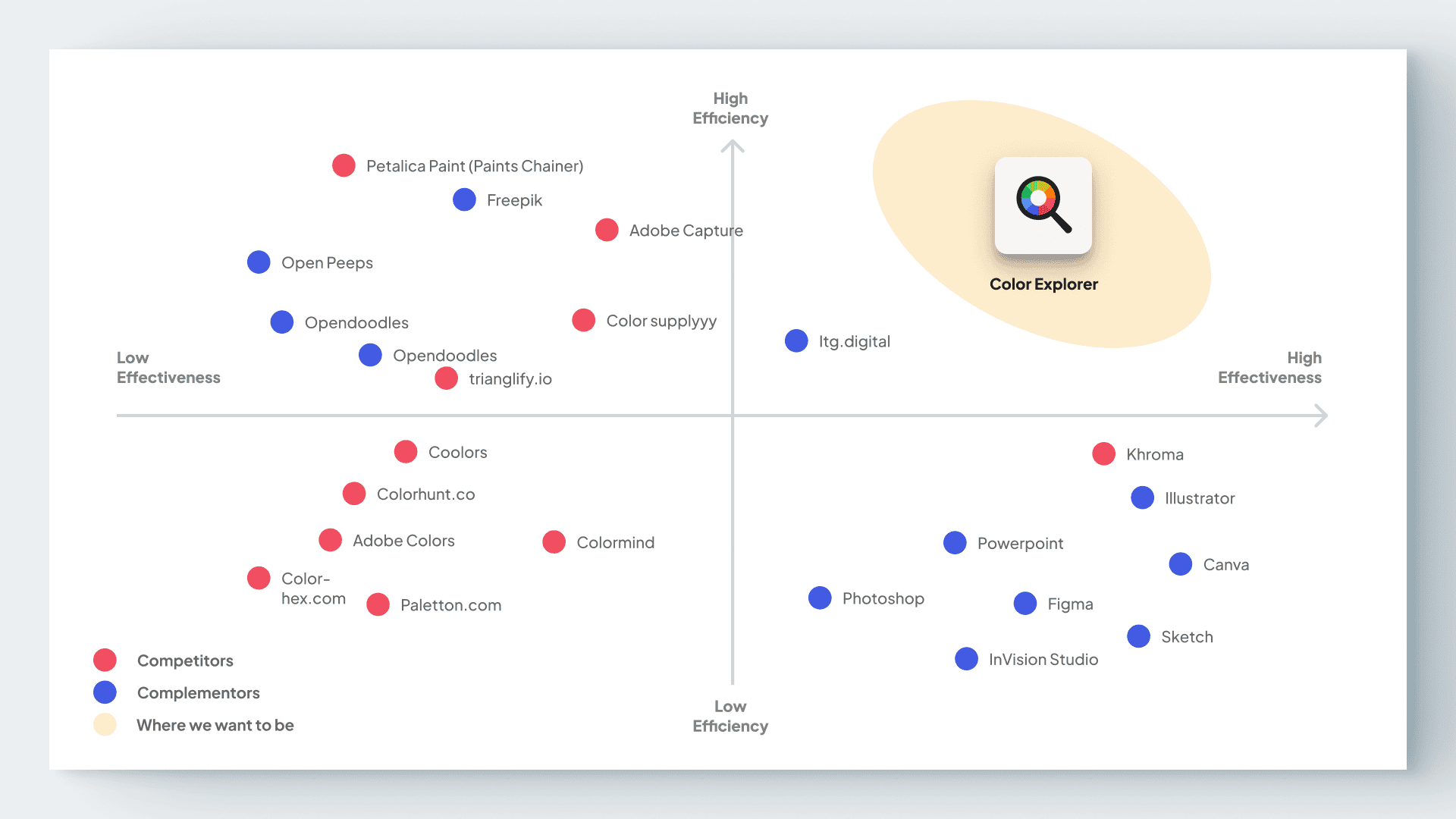
Task: Select the blue dot next to Figma
Action: [x=1025, y=604]
